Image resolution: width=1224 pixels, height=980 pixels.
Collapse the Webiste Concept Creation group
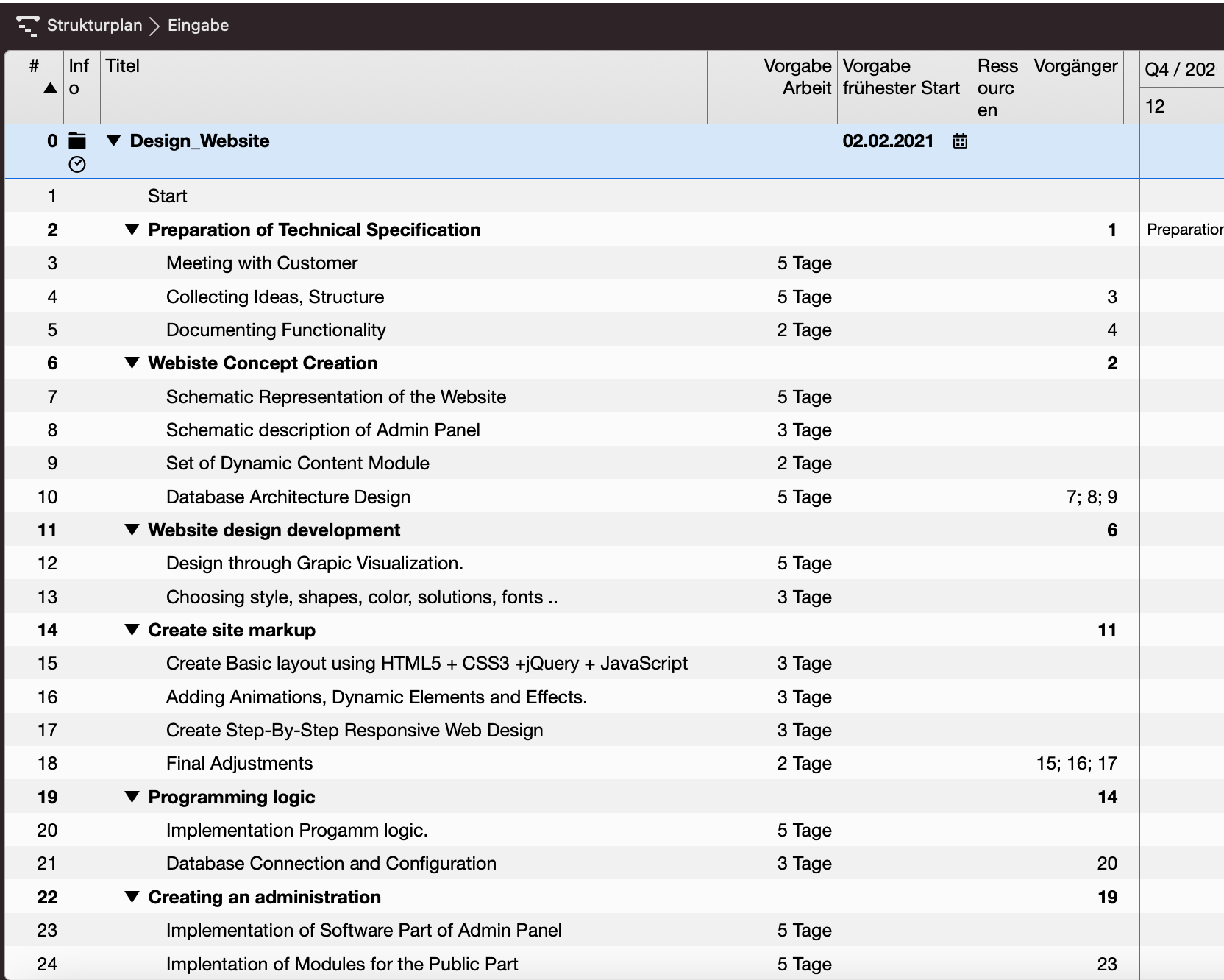(x=132, y=363)
